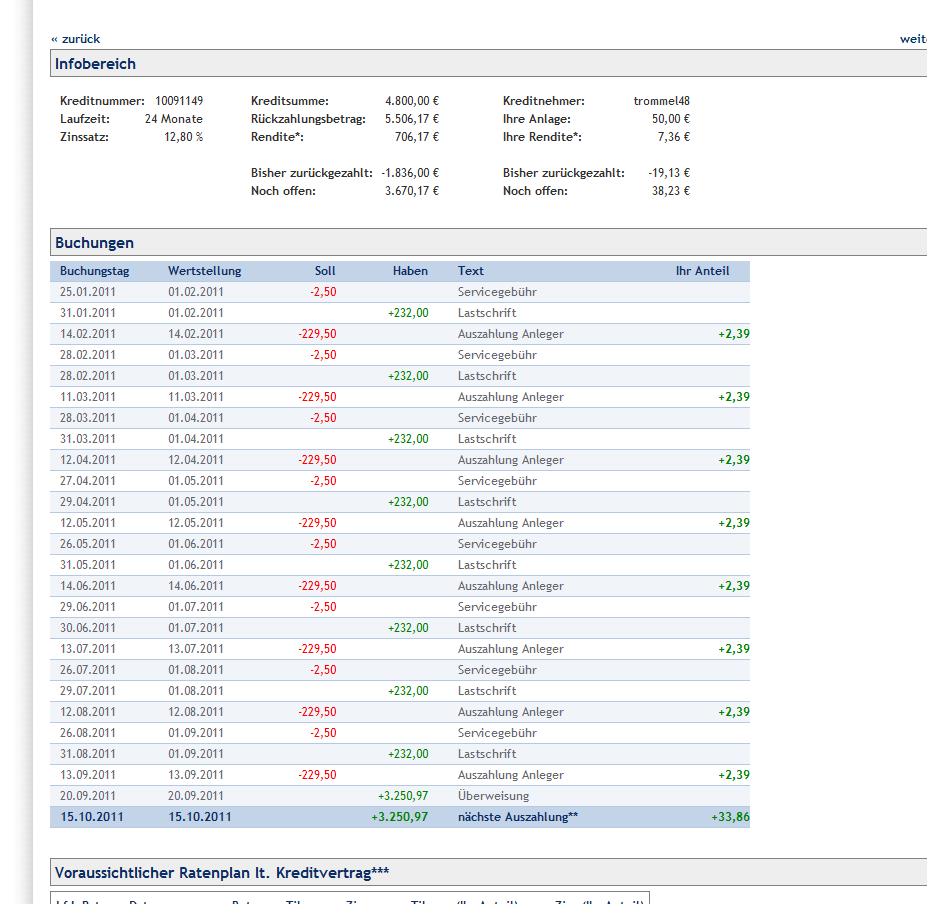The height and width of the screenshot is (904, 927).
Task: Select -2,50 in the 27.04.2011 row
Action: 323,481
